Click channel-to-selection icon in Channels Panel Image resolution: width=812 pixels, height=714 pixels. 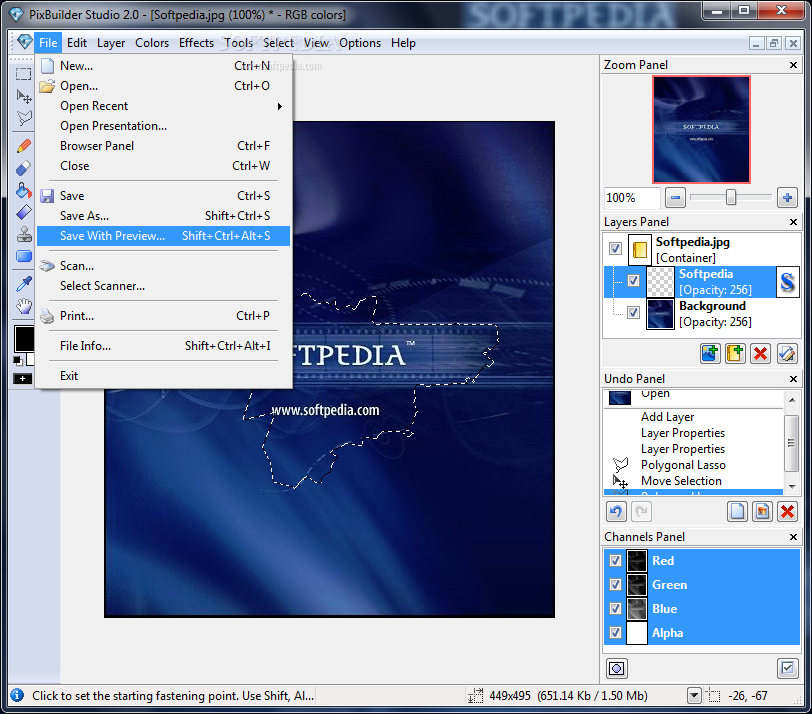(x=616, y=668)
